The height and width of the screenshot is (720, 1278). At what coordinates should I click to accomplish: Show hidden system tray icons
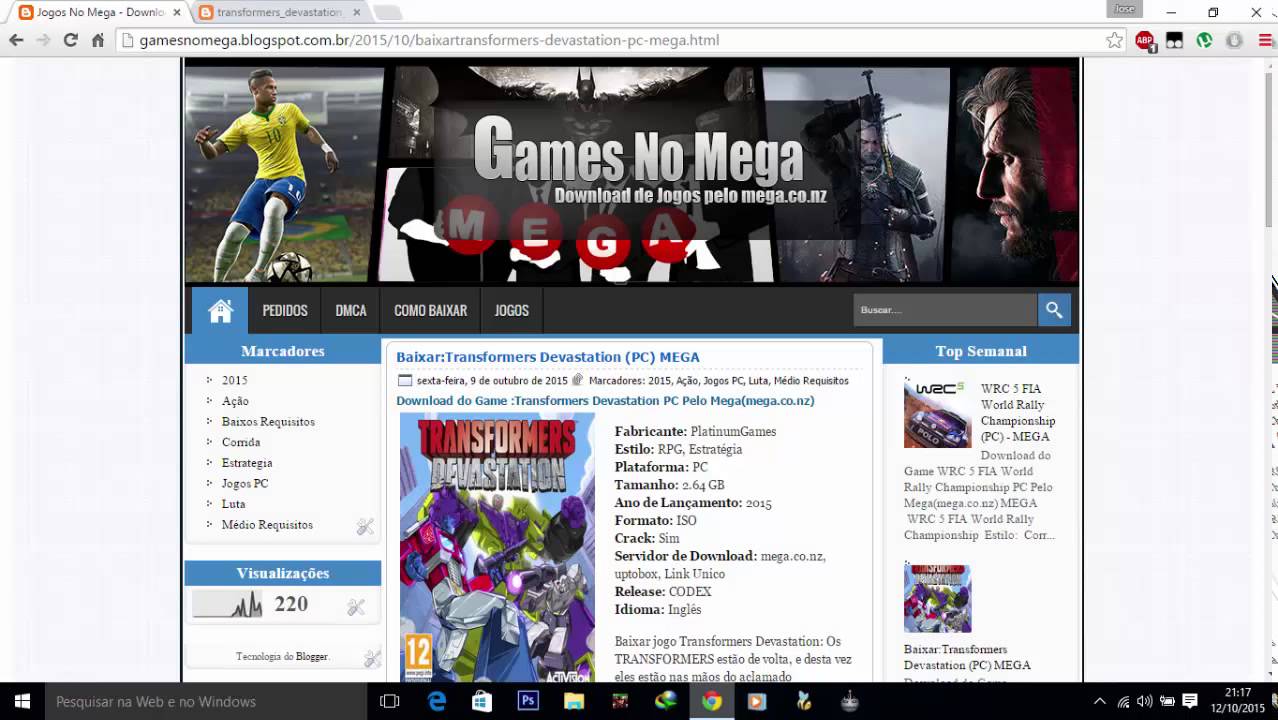(x=1100, y=701)
